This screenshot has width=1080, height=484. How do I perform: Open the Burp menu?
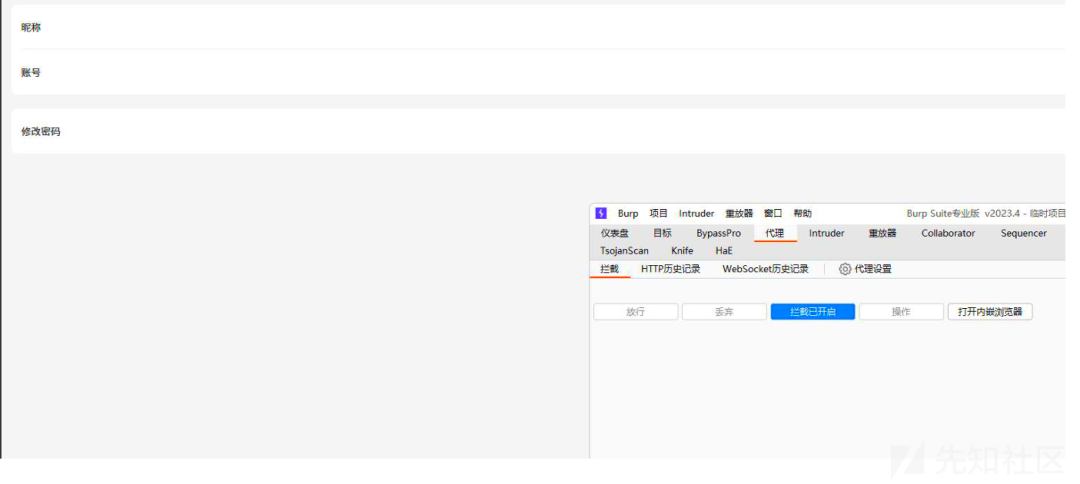click(628, 213)
